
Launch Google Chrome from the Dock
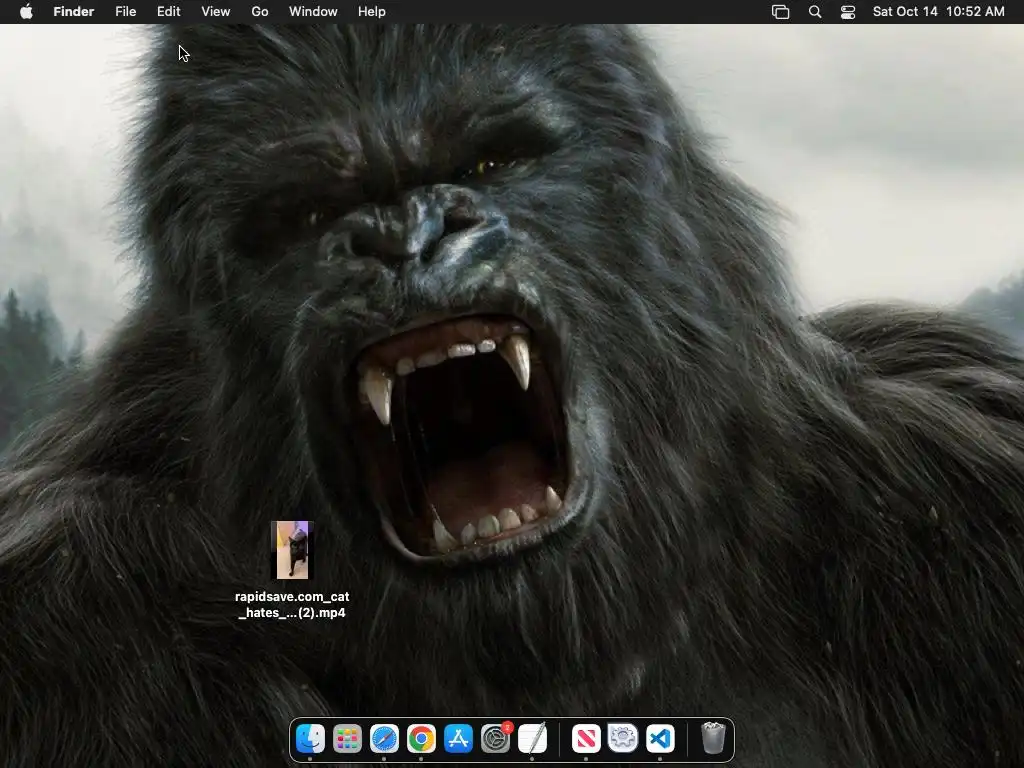422,739
